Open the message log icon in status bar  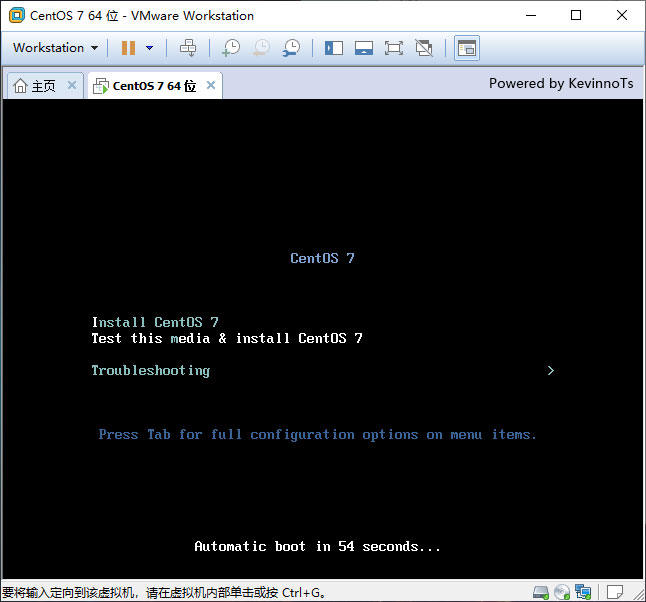614,593
